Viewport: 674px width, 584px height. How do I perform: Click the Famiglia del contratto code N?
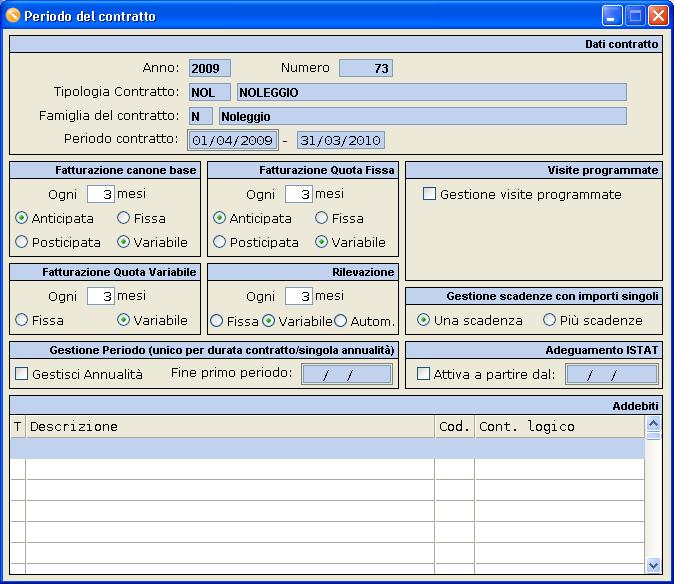click(x=201, y=116)
